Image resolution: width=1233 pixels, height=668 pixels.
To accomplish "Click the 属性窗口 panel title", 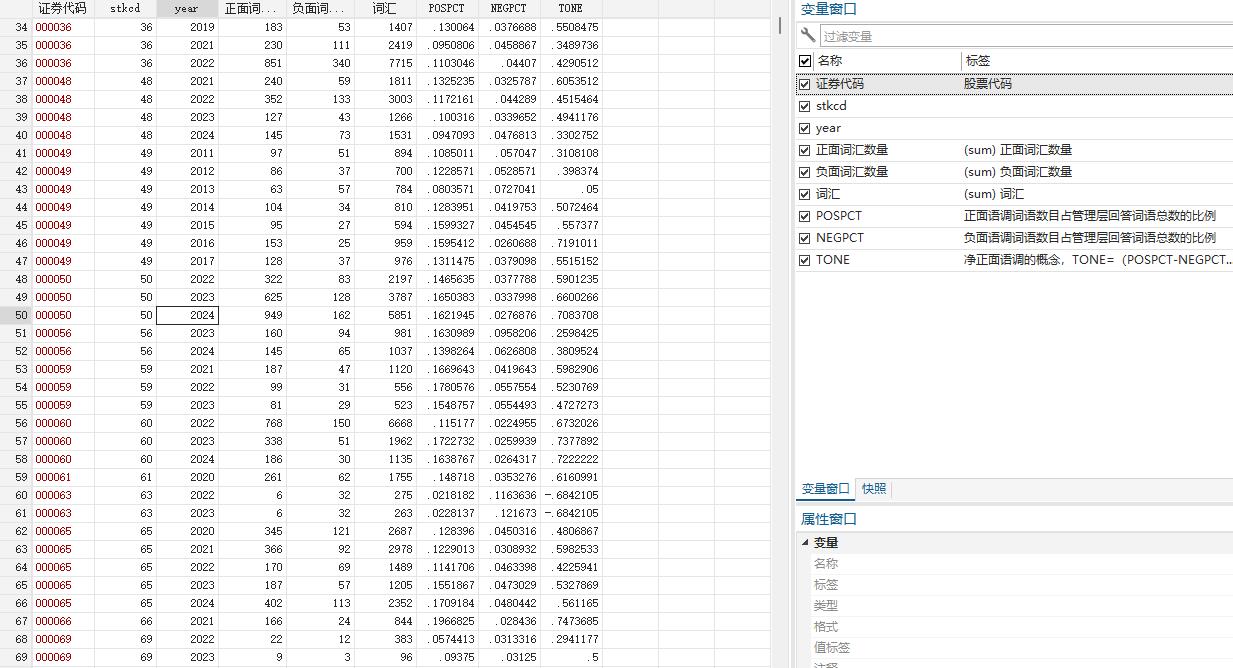I will click(828, 519).
